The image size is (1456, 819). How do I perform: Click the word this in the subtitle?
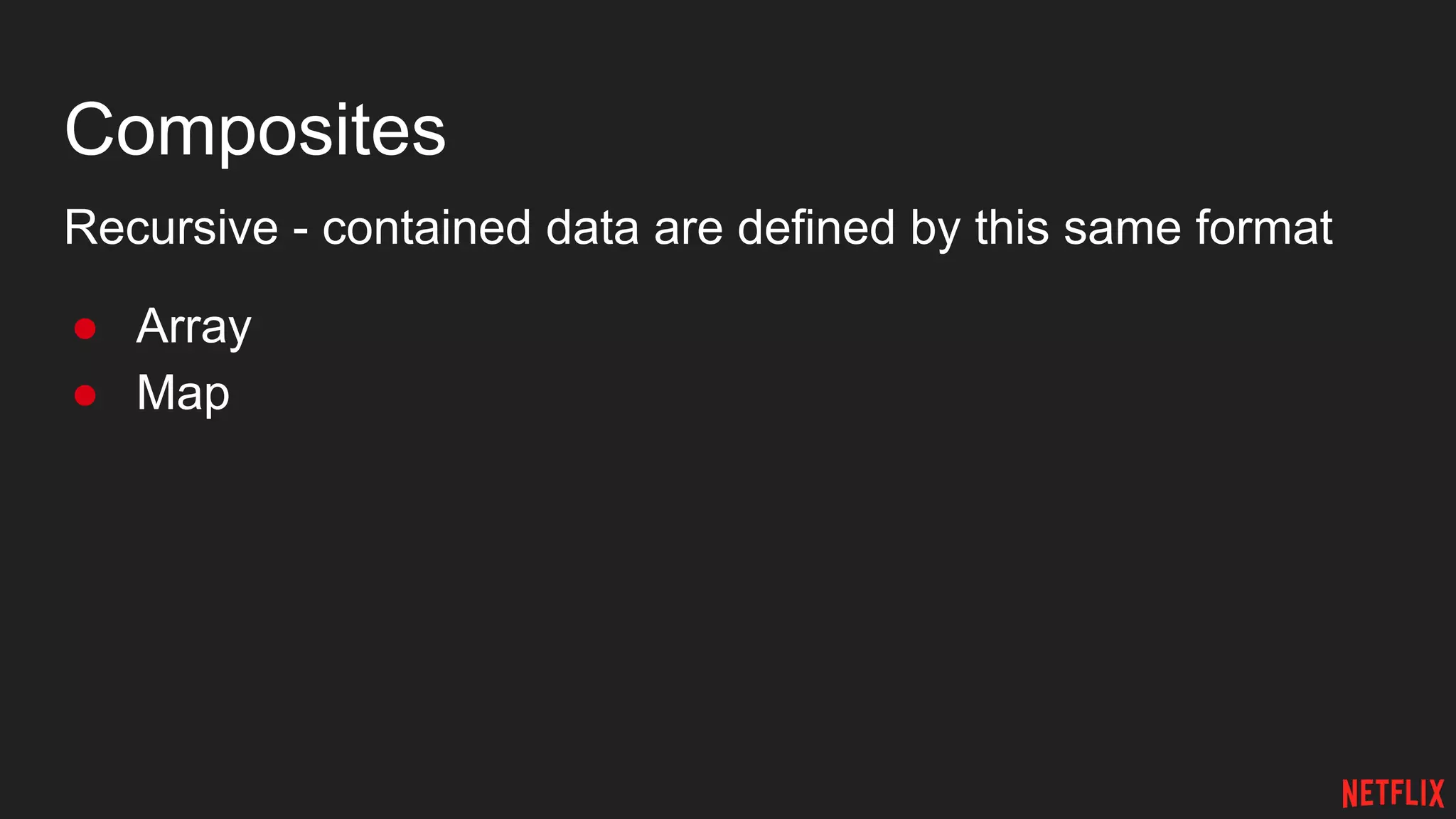point(1012,228)
